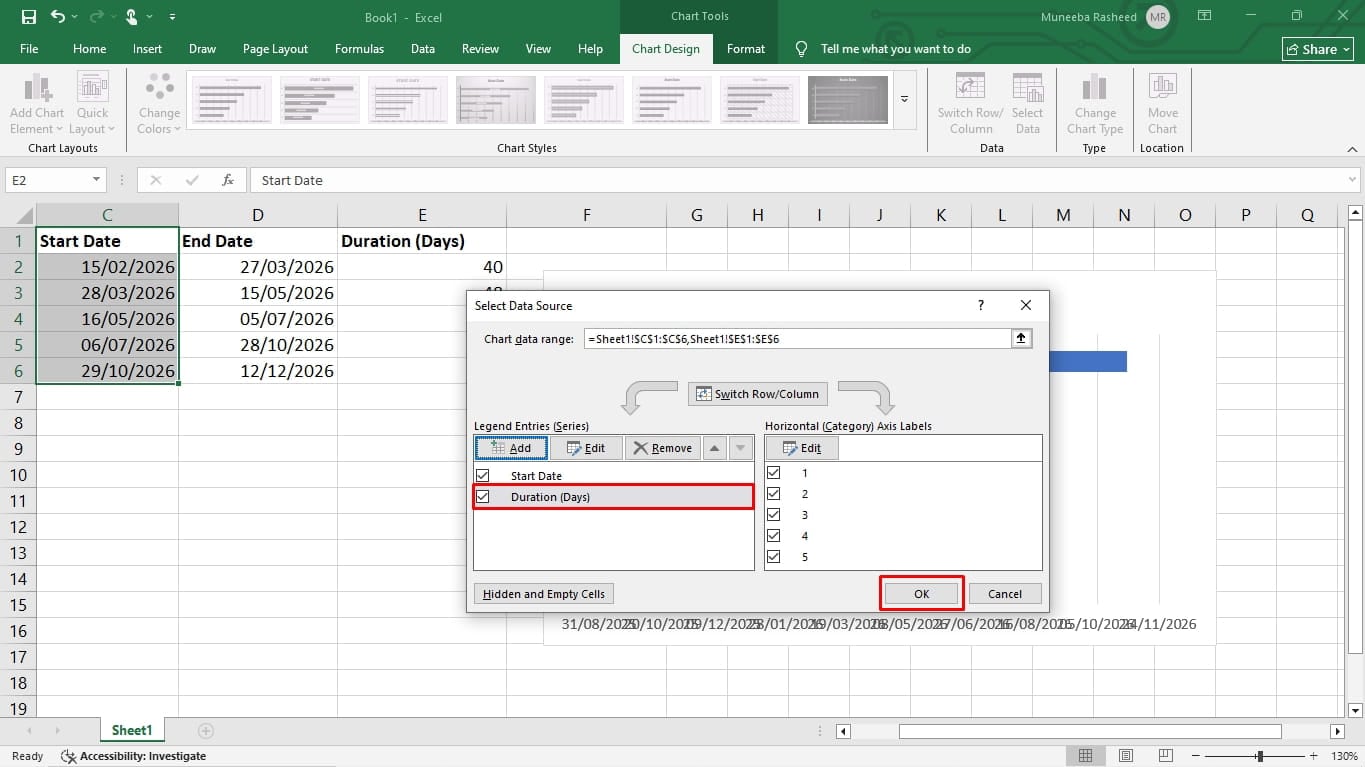Click the horizontal scrollbar
This screenshot has width=1365, height=767.
(1090, 731)
